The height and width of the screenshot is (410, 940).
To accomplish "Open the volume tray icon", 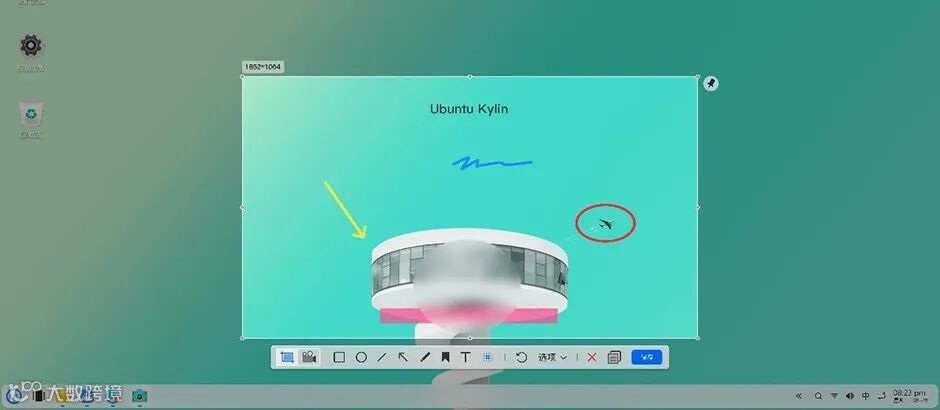I will [x=849, y=396].
